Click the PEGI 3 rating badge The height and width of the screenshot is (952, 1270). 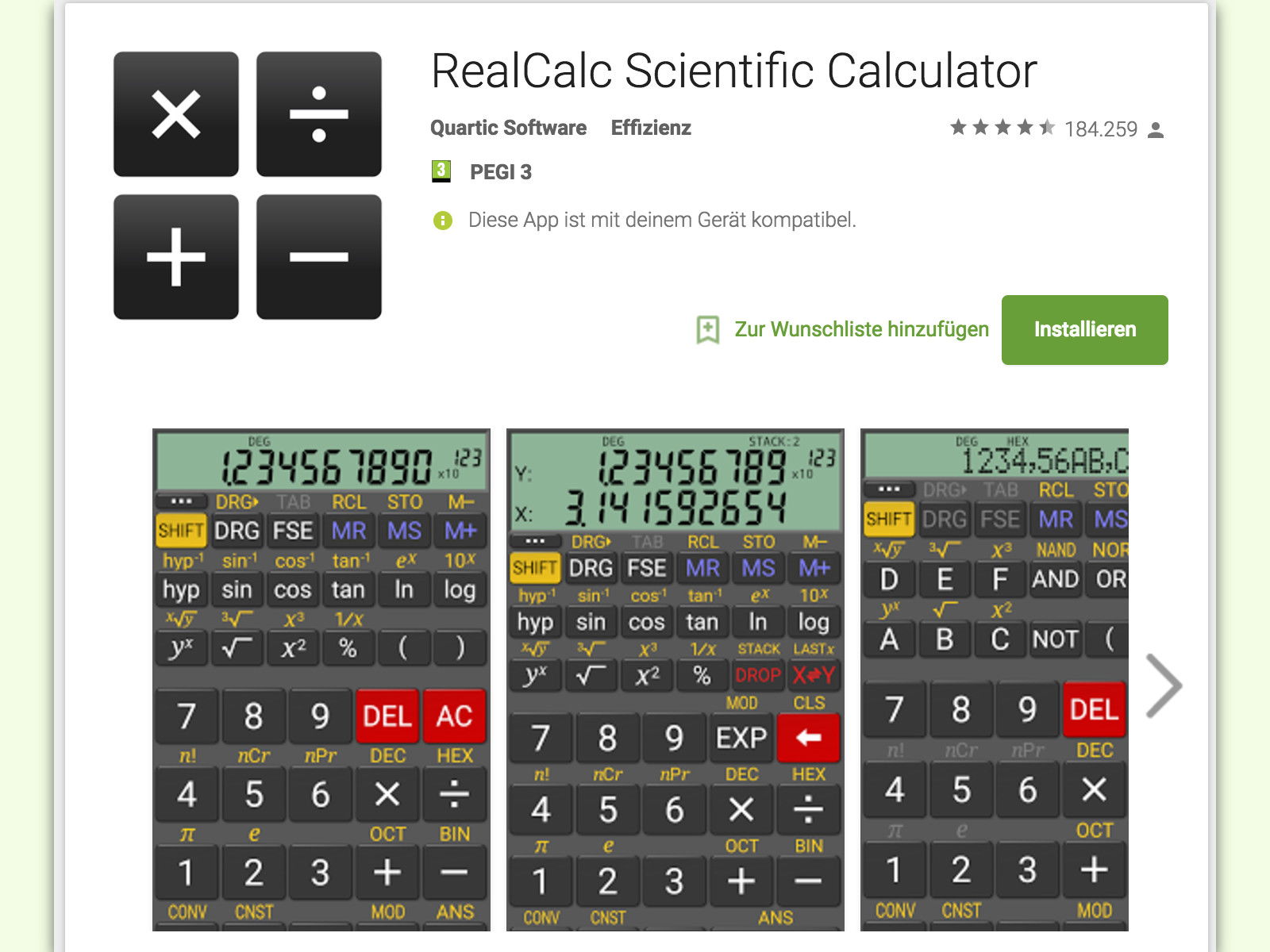point(441,171)
